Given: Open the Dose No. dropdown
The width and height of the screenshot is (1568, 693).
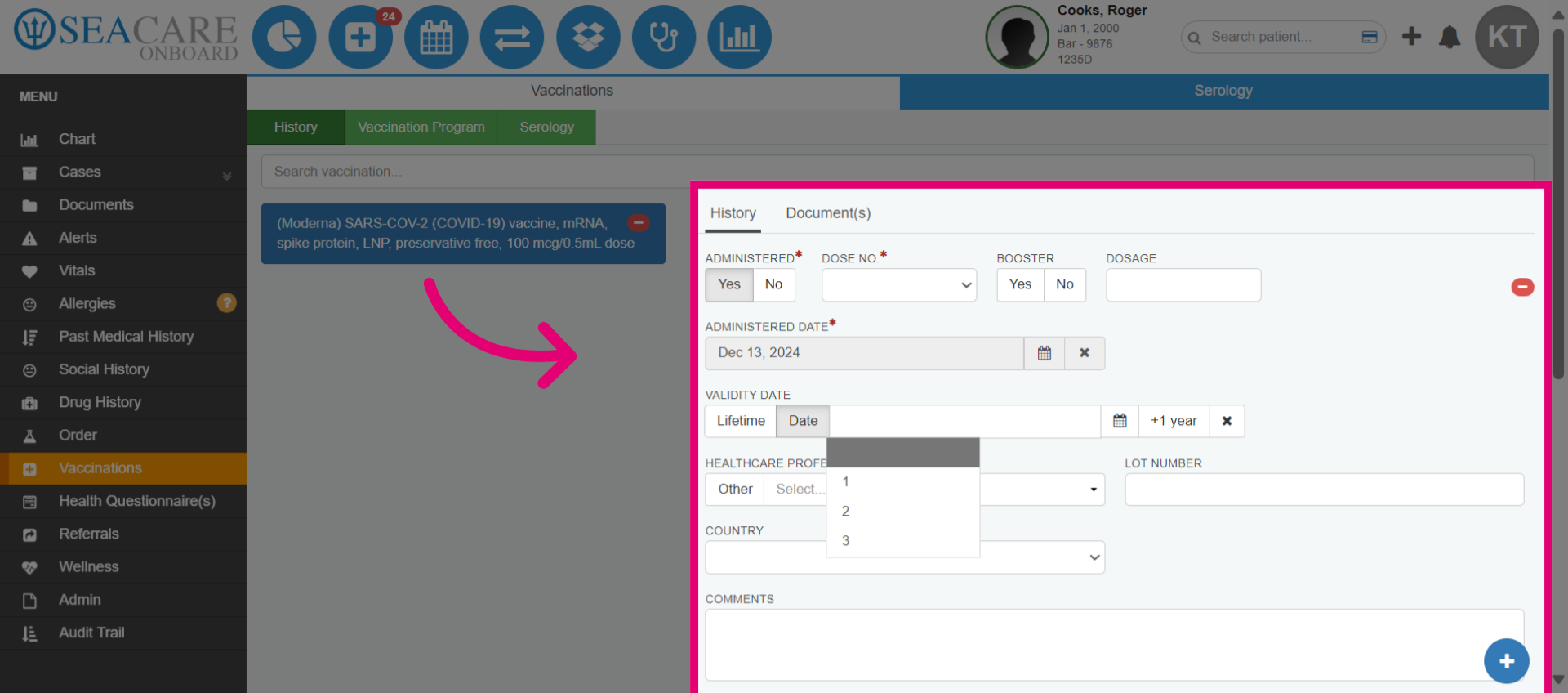Looking at the screenshot, I should pyautogui.click(x=899, y=284).
